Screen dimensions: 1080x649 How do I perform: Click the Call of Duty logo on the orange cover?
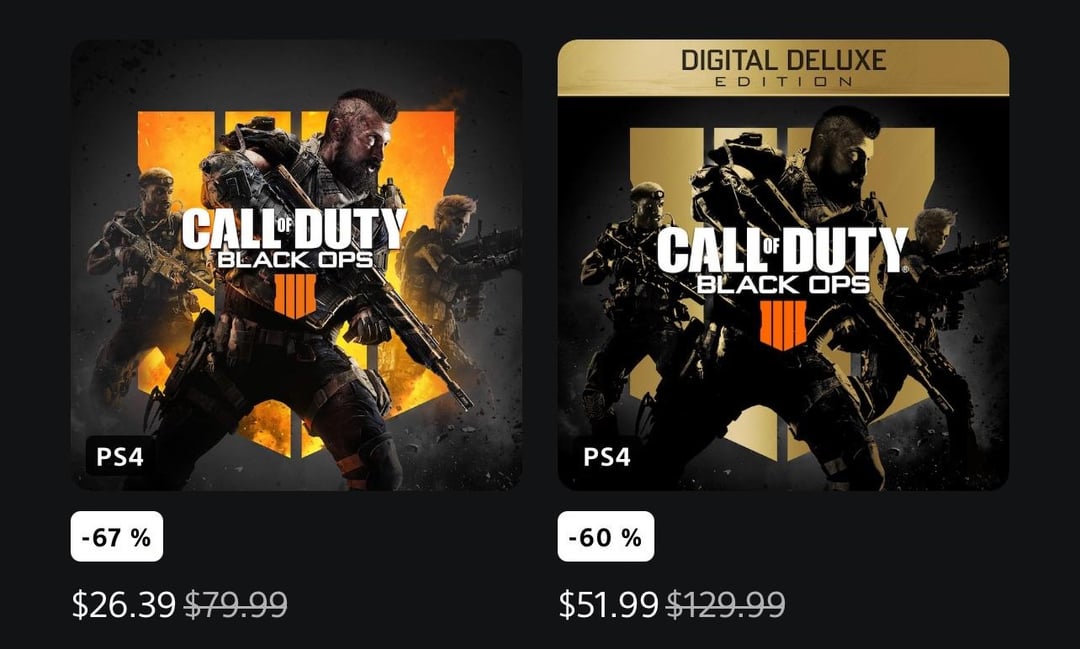(x=294, y=228)
